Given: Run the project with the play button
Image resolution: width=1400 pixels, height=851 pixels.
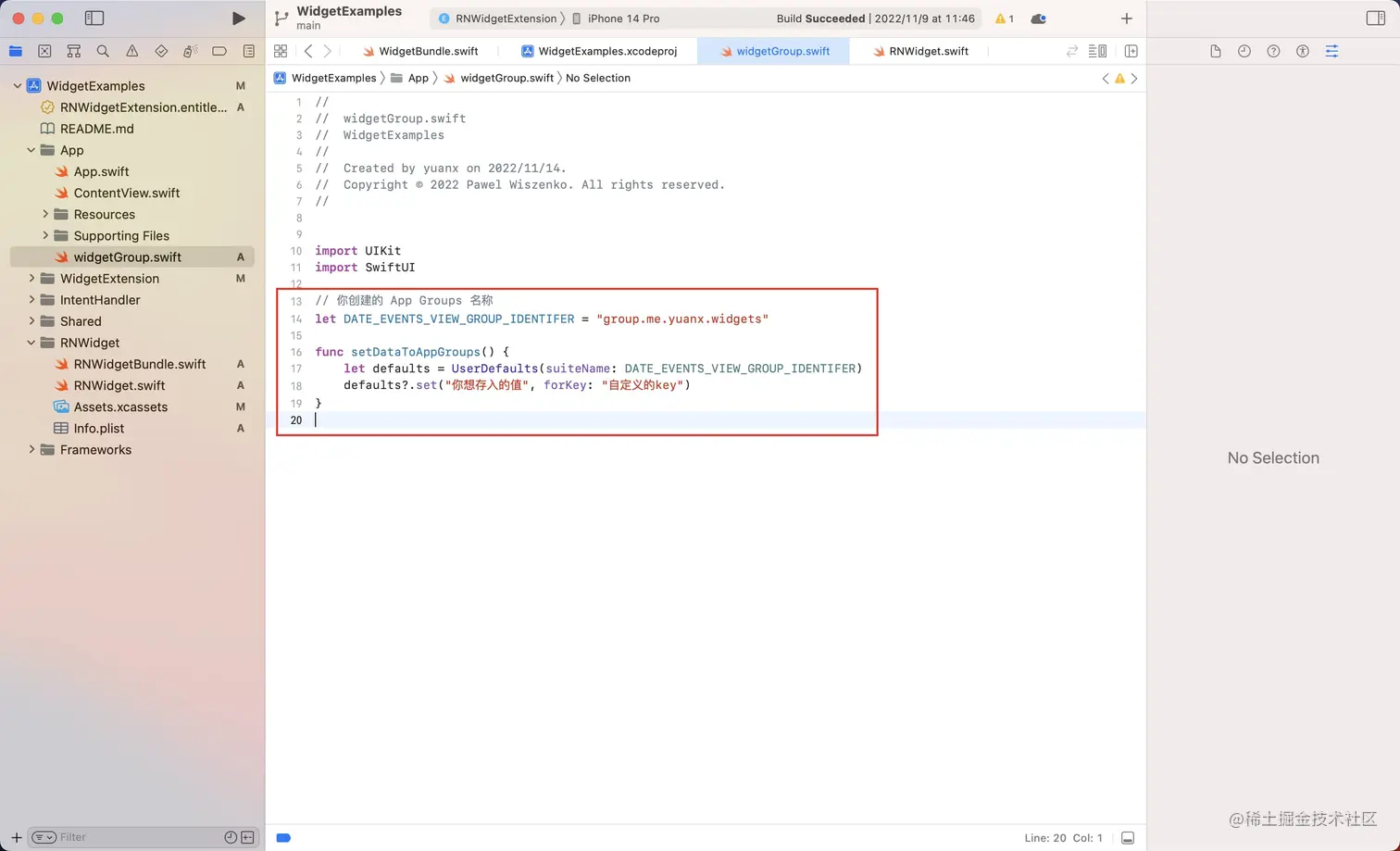Looking at the screenshot, I should [x=238, y=19].
